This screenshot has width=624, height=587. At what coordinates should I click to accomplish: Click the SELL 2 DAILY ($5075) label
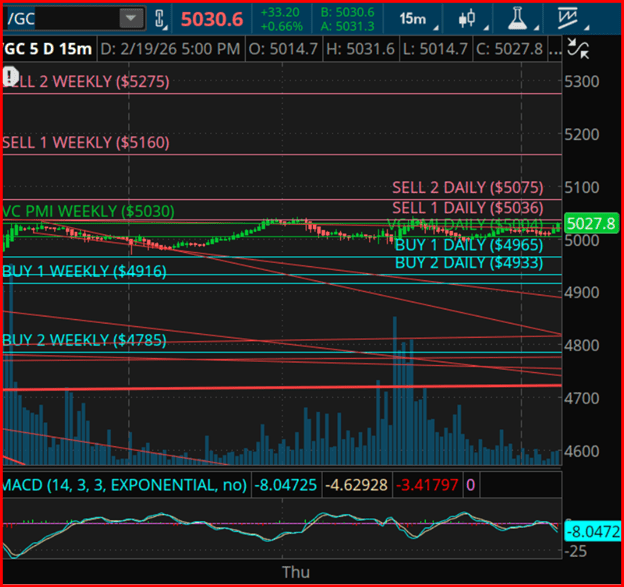point(467,187)
